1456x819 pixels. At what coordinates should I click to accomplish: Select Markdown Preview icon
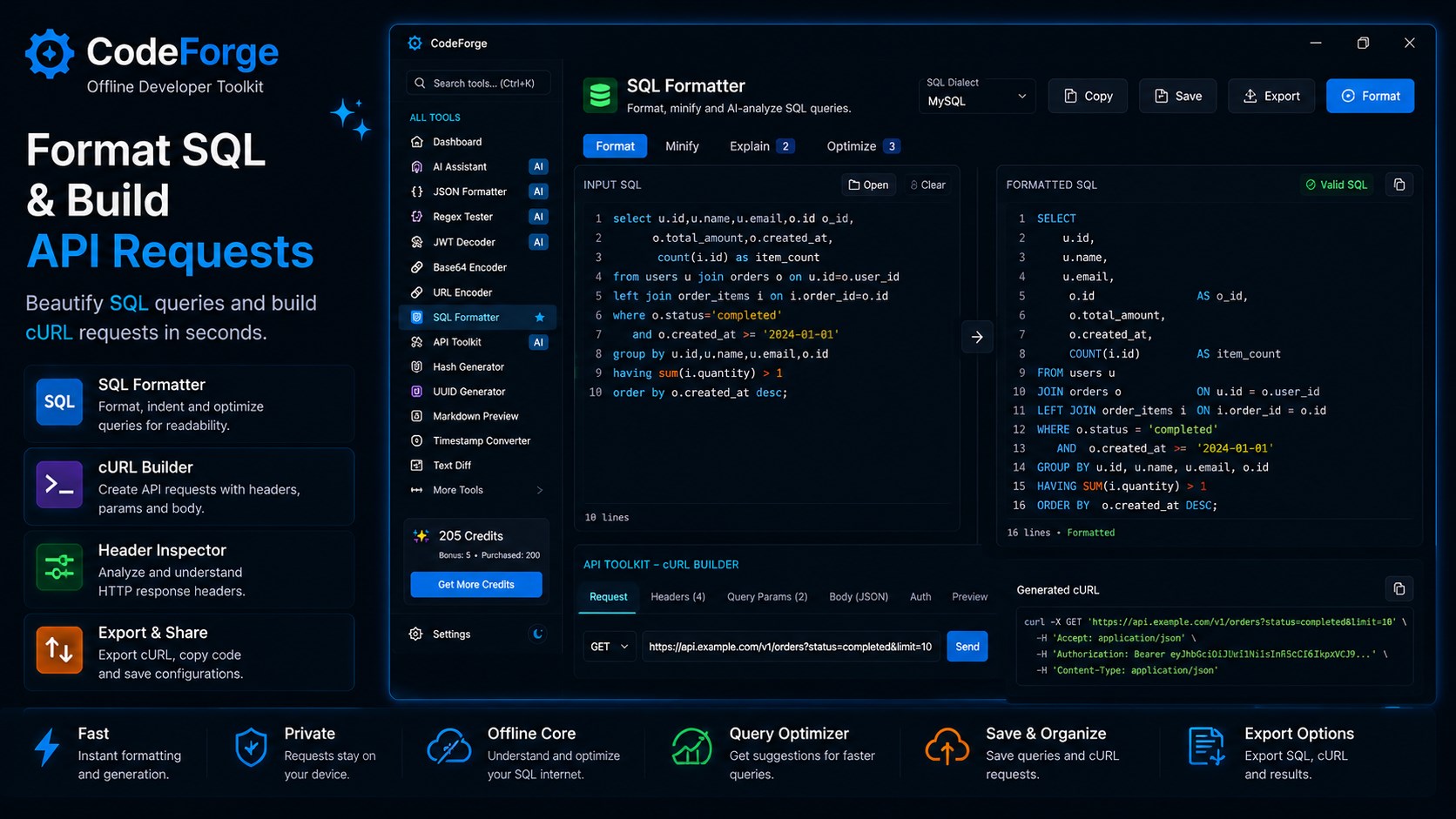pyautogui.click(x=417, y=416)
